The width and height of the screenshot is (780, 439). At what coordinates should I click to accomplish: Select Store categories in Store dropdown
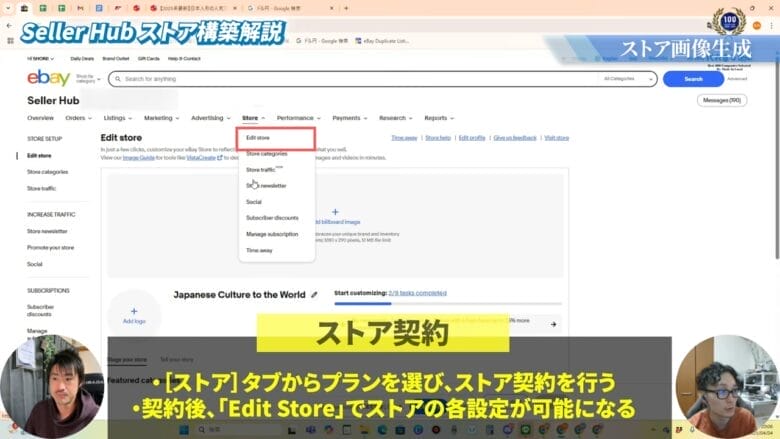click(x=266, y=154)
